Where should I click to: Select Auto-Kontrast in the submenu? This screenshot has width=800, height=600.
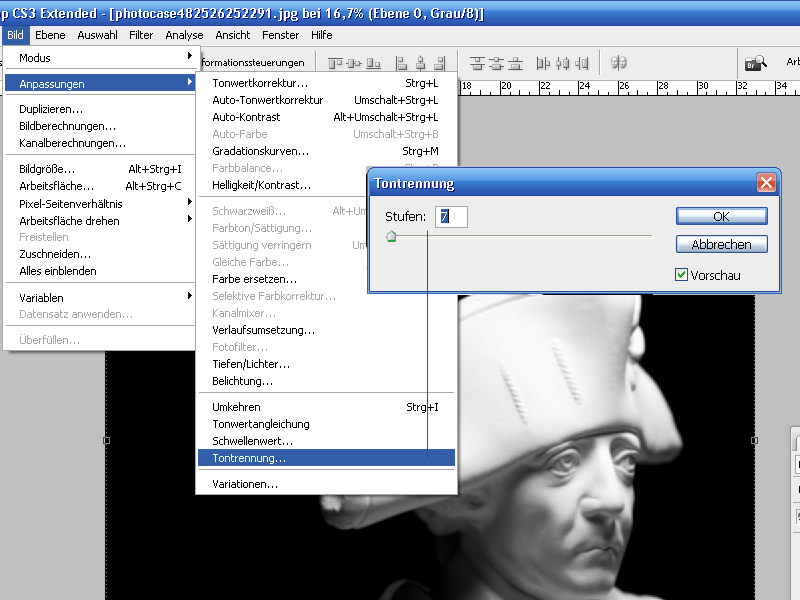pos(326,117)
